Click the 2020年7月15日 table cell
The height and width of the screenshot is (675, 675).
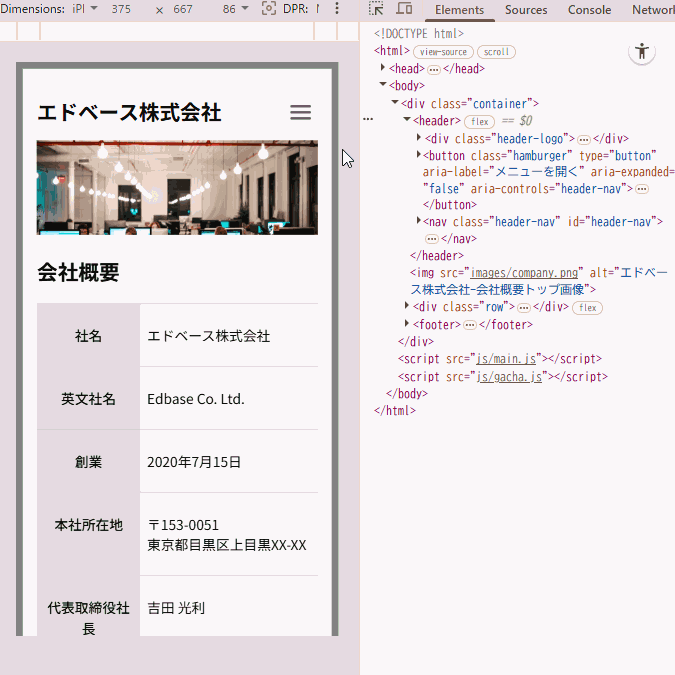(x=229, y=461)
